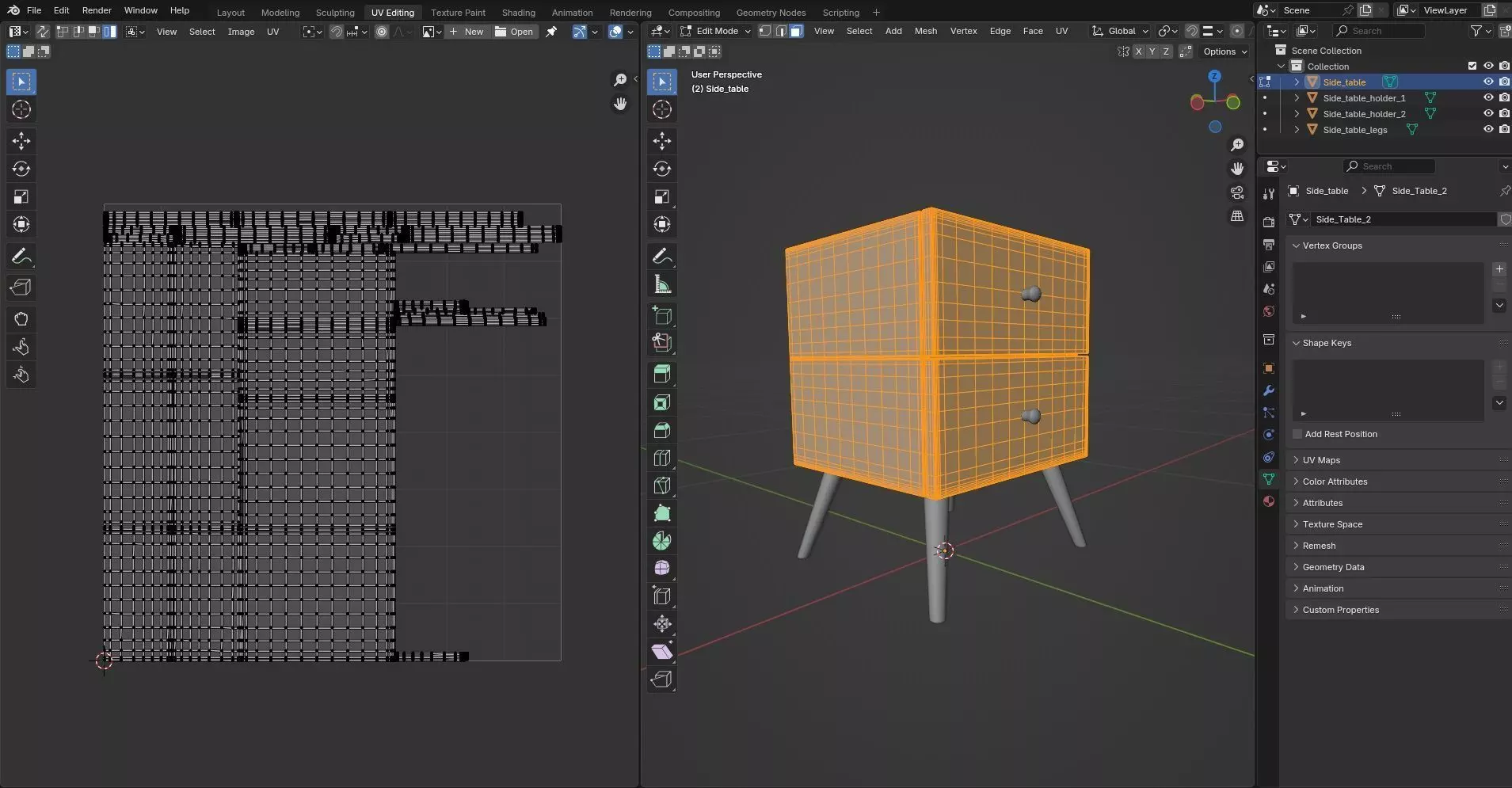Select the Pinch tool in UV editor
The height and width of the screenshot is (788, 1512).
coord(21,375)
